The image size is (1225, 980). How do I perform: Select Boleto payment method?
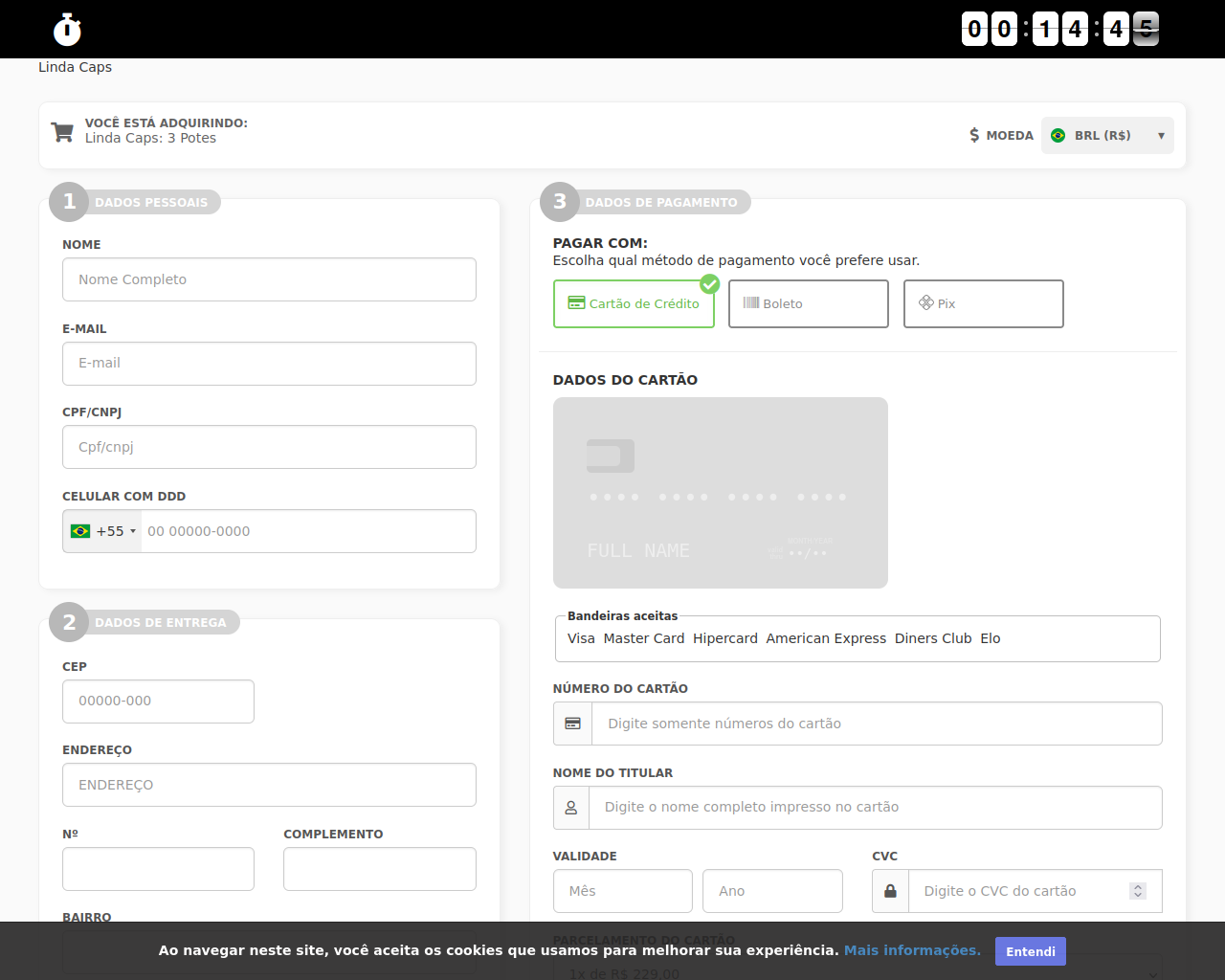click(x=809, y=303)
